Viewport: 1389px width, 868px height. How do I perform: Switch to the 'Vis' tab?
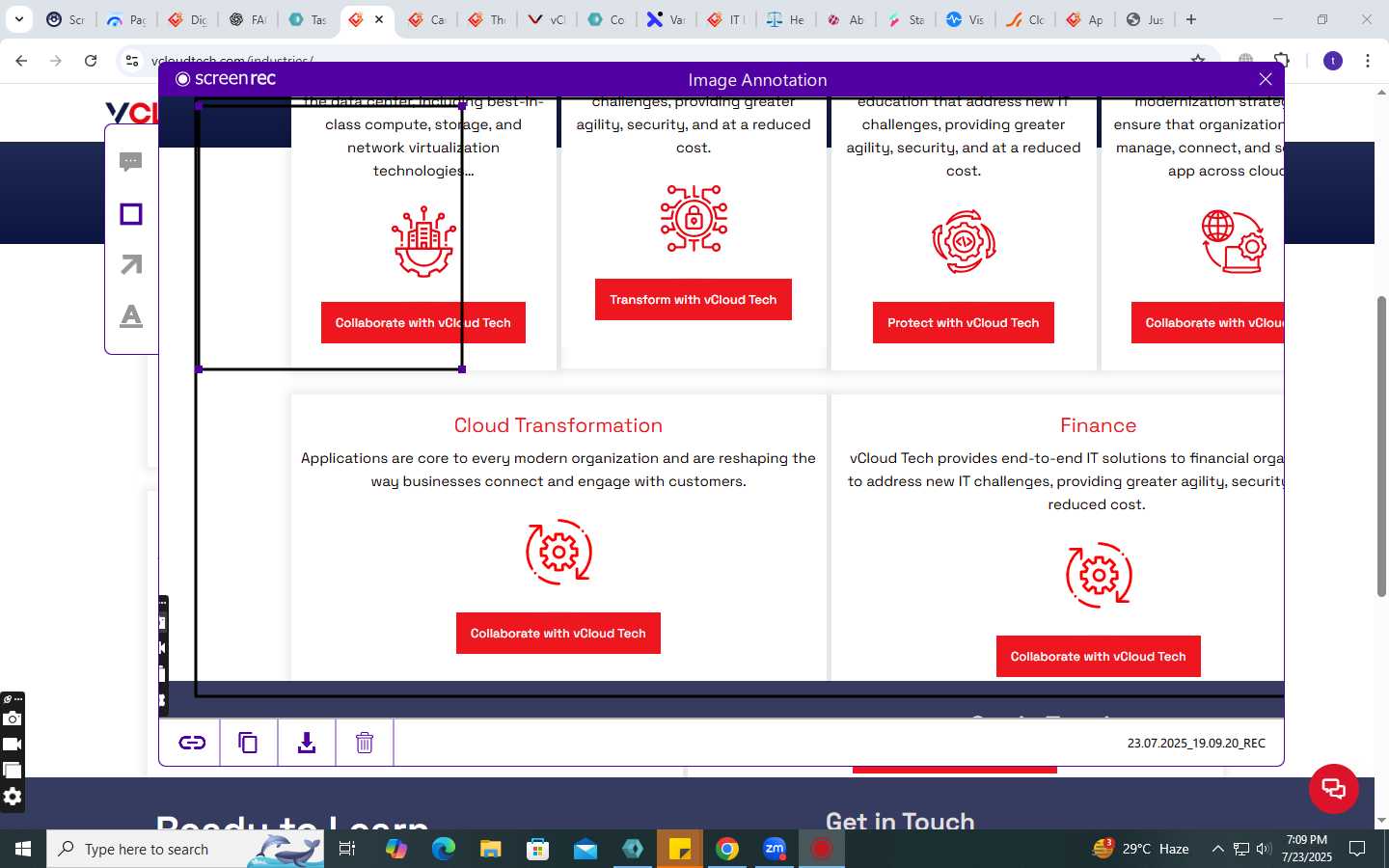point(966,19)
